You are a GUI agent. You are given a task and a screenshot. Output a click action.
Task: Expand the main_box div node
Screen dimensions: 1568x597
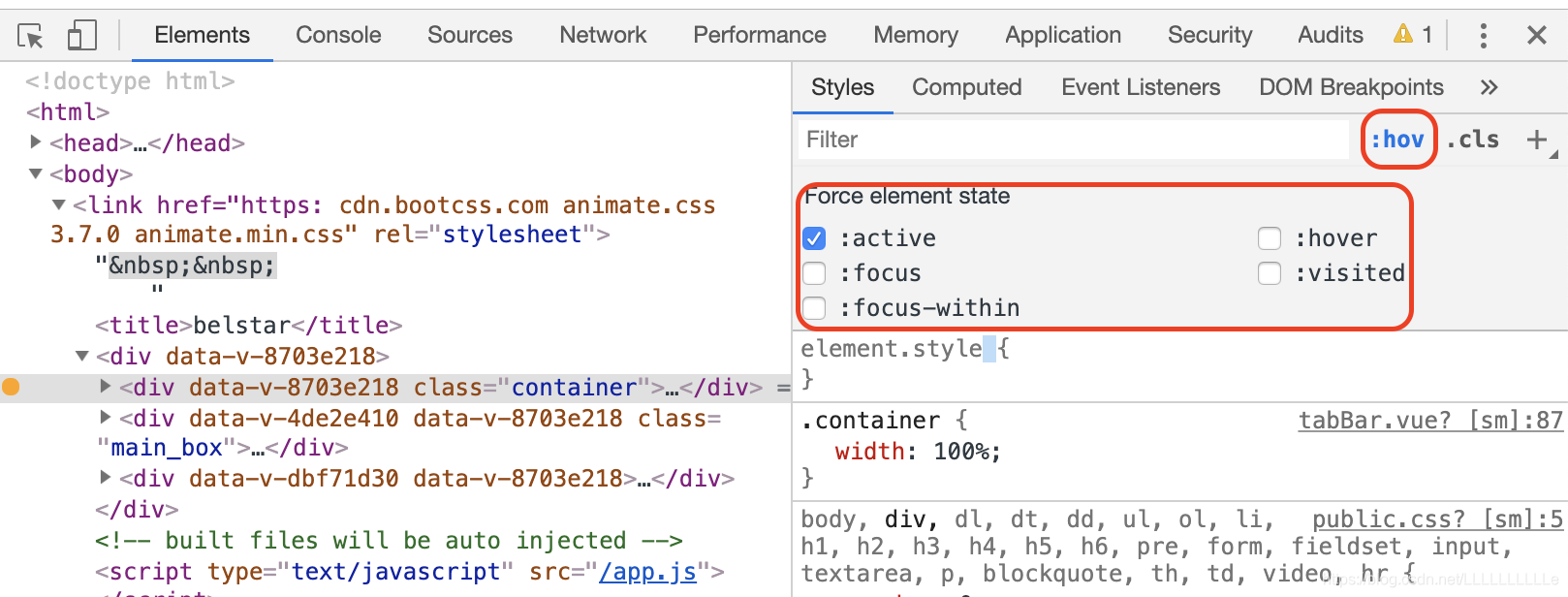point(106,418)
